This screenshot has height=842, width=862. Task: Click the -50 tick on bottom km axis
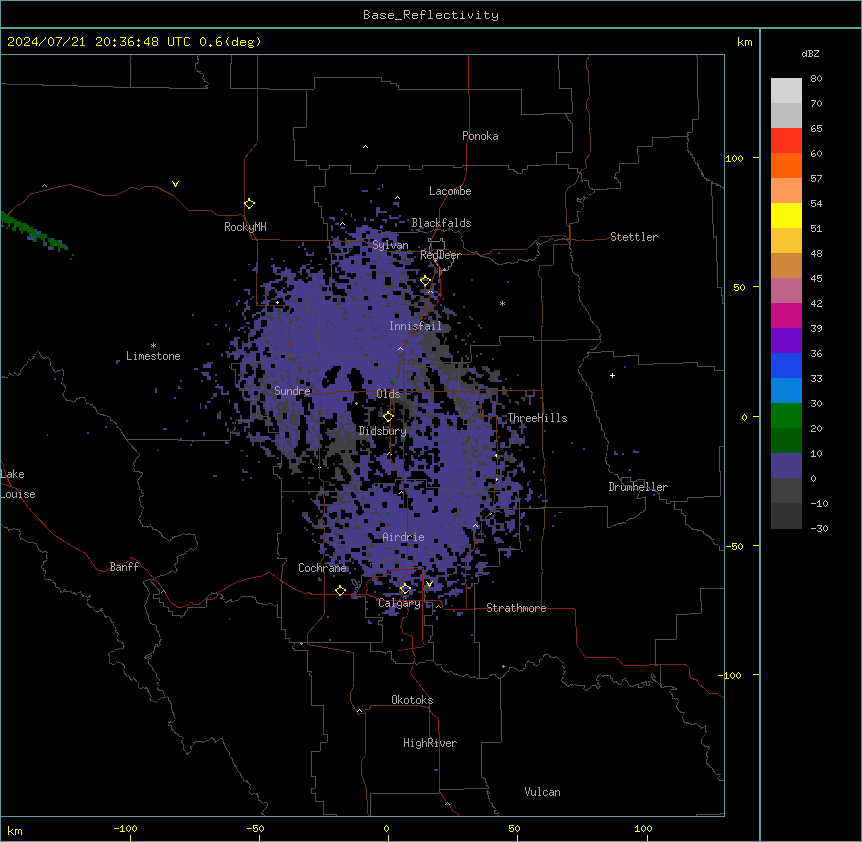255,828
